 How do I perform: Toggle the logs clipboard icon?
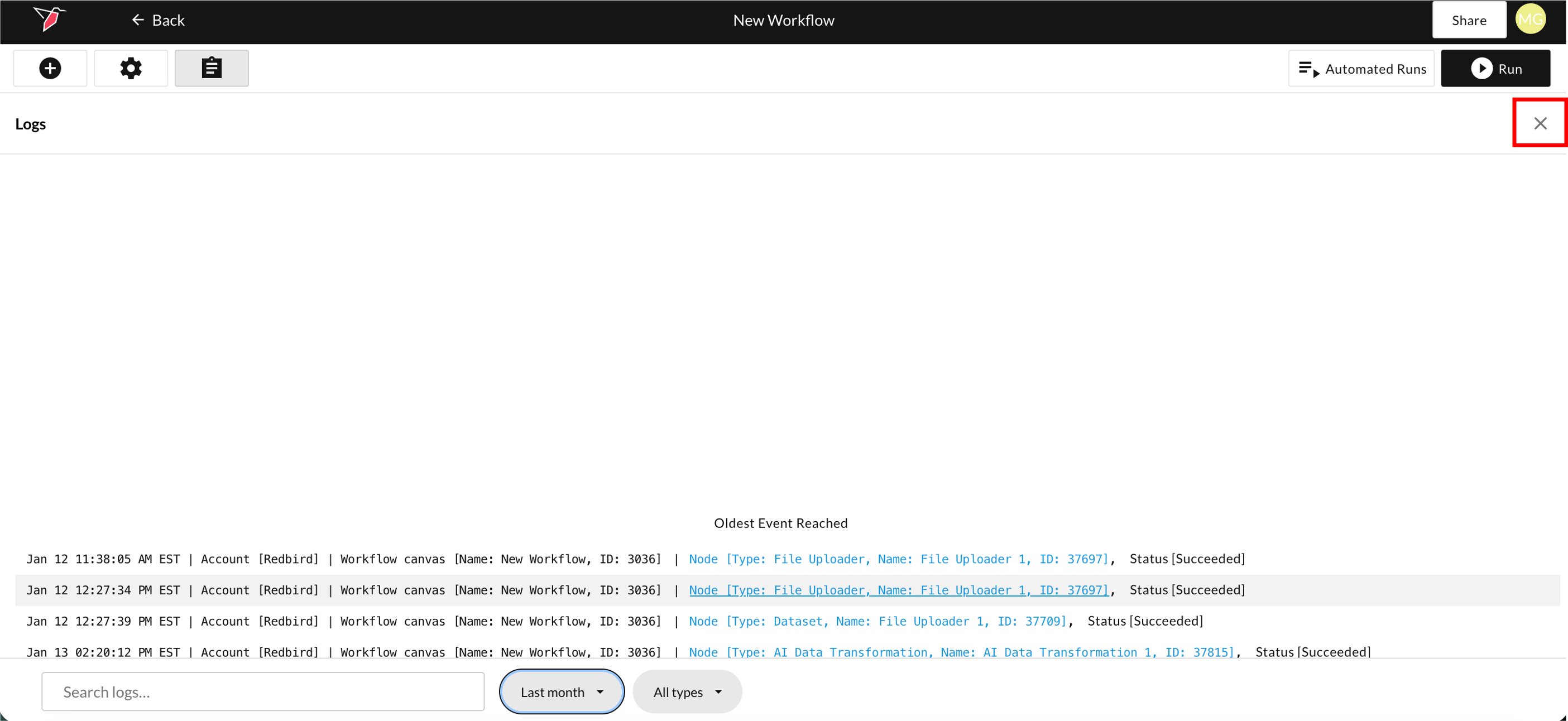tap(211, 68)
